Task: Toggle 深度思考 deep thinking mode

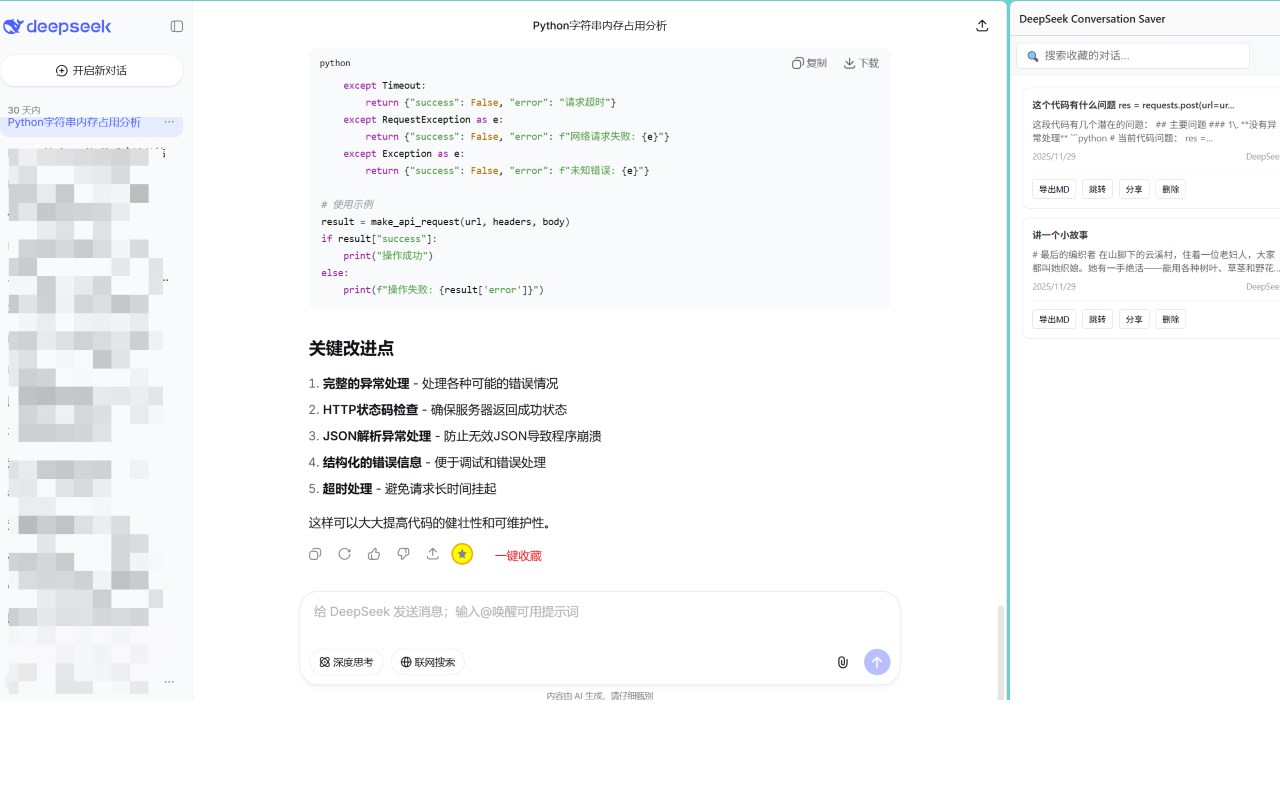Action: (x=346, y=662)
